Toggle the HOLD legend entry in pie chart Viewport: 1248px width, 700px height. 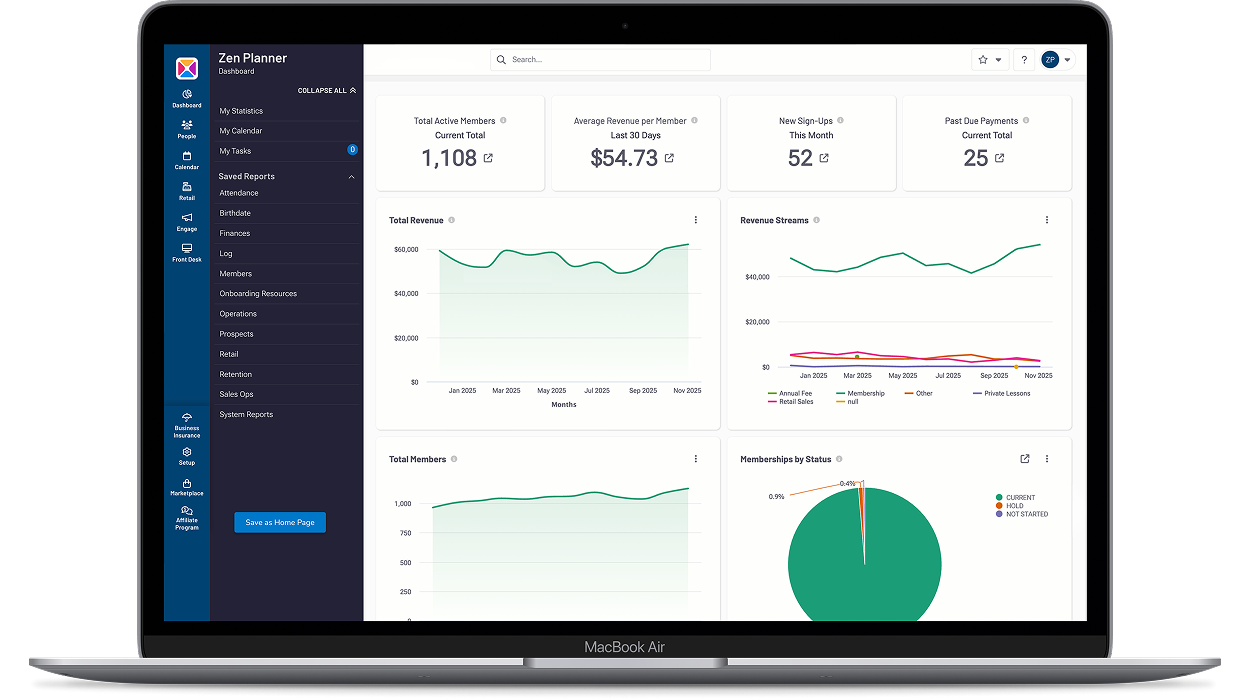[x=1013, y=506]
